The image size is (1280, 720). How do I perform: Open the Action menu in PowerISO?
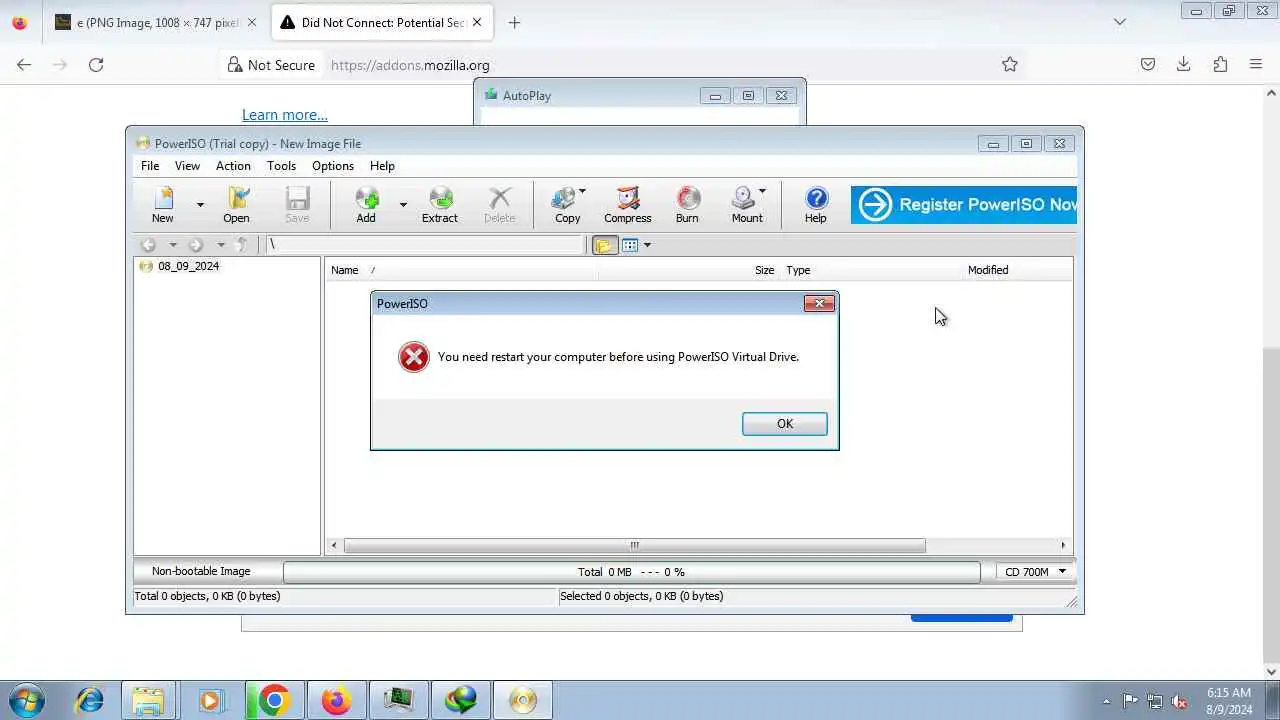[x=233, y=166]
